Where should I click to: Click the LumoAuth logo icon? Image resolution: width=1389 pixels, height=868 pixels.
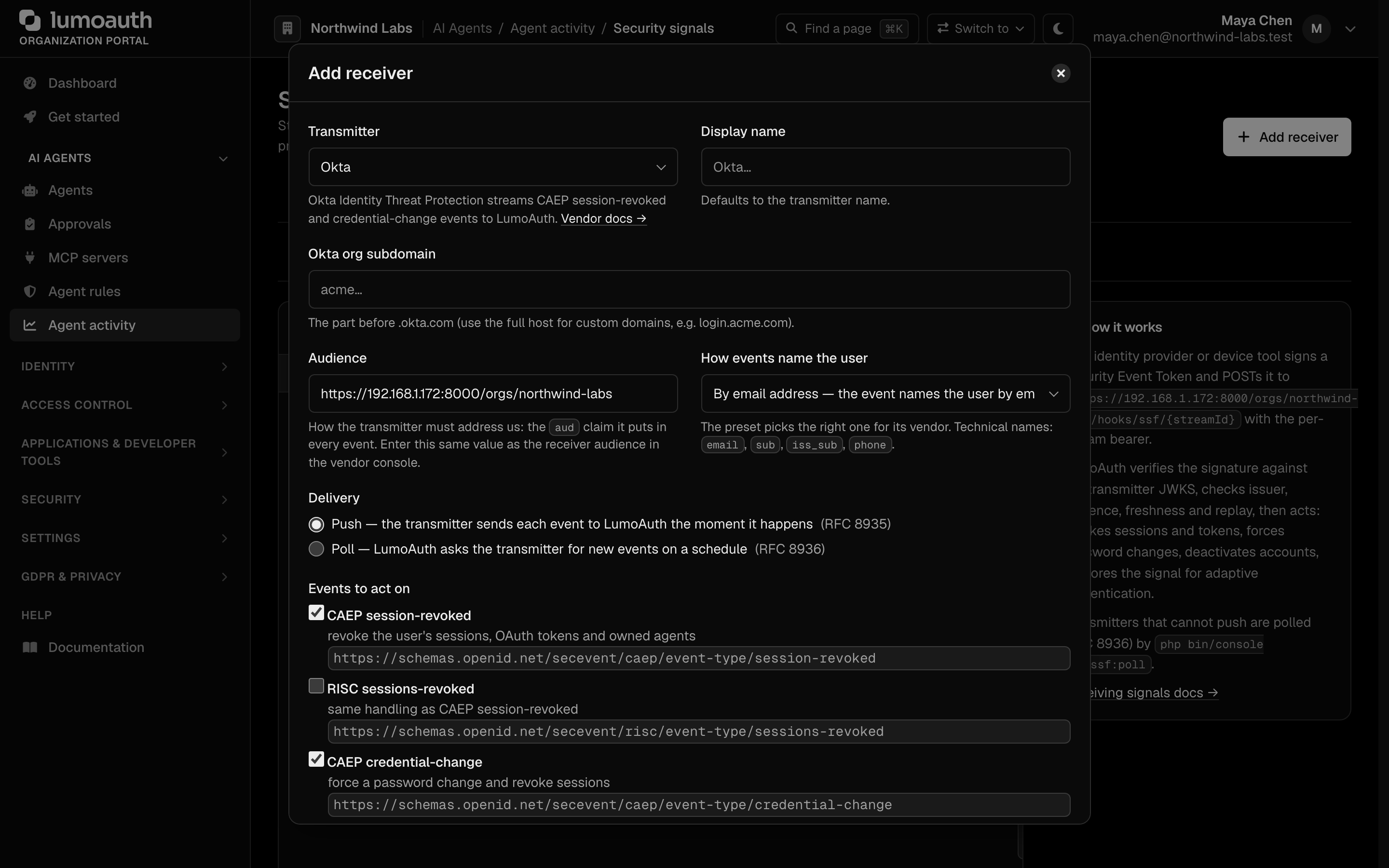(30, 20)
